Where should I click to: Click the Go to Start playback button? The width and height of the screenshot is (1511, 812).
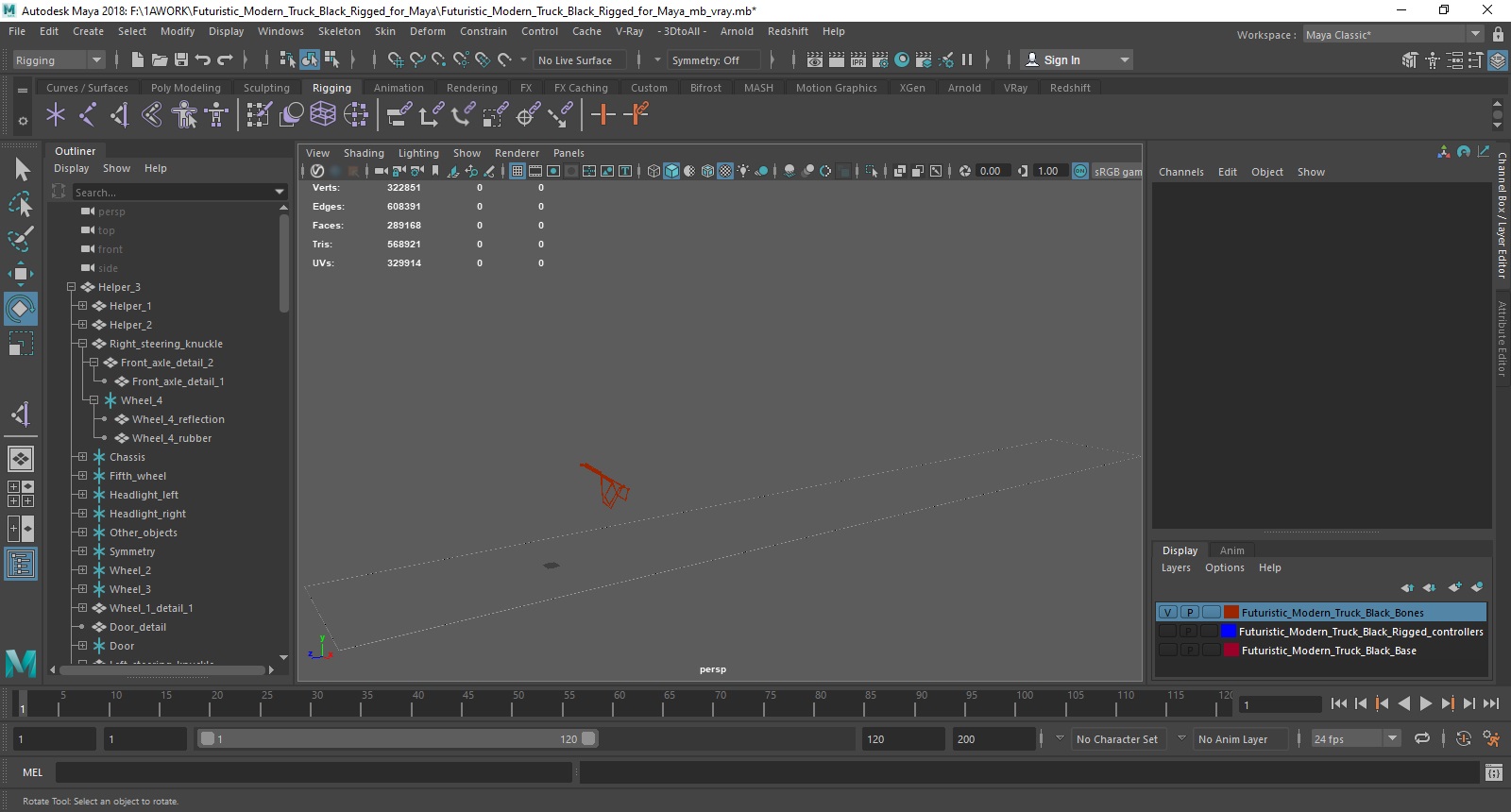1338,703
